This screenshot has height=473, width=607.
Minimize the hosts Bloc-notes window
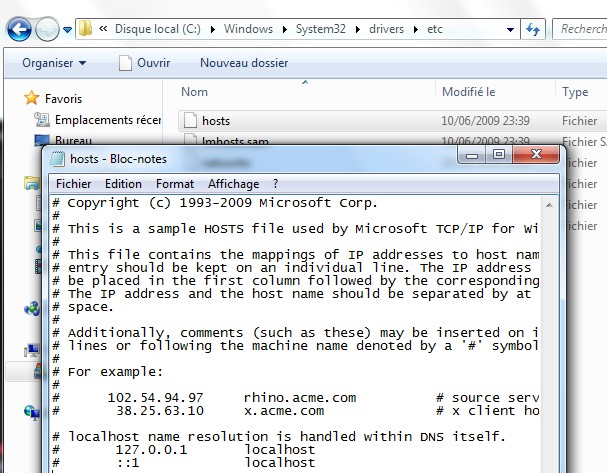(472, 155)
